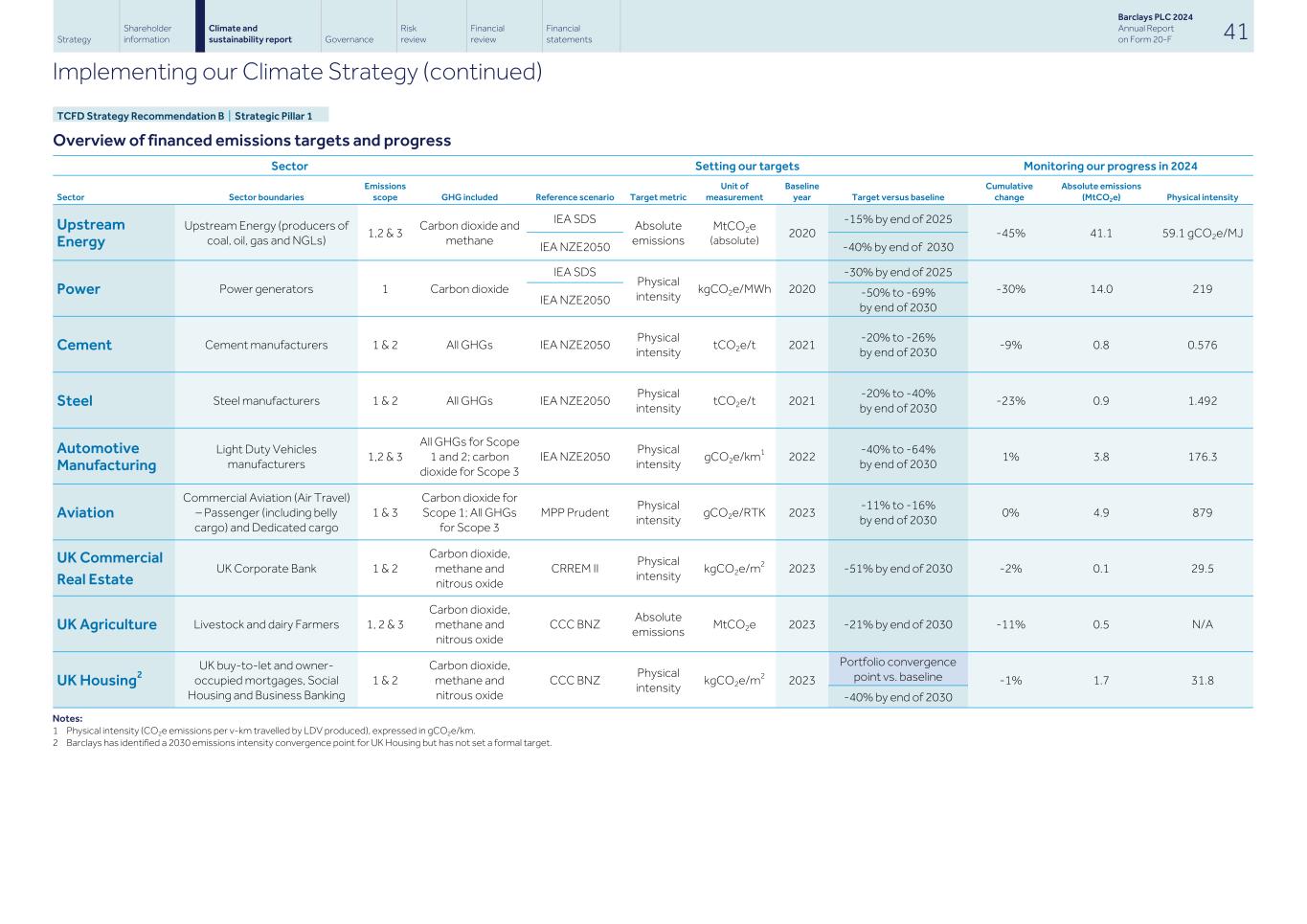Open the Upstream Energy sector row
This screenshot has height=924, width=1307.
(91, 233)
